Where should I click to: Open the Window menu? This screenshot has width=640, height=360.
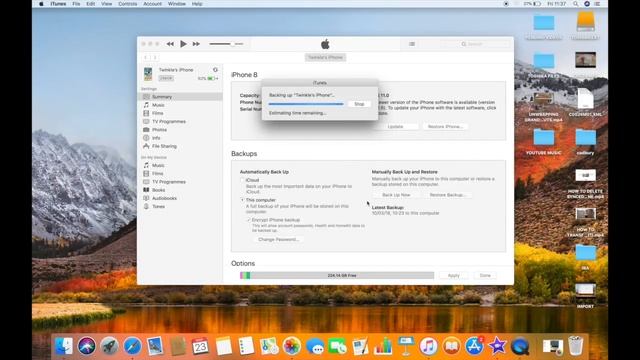(177, 4)
